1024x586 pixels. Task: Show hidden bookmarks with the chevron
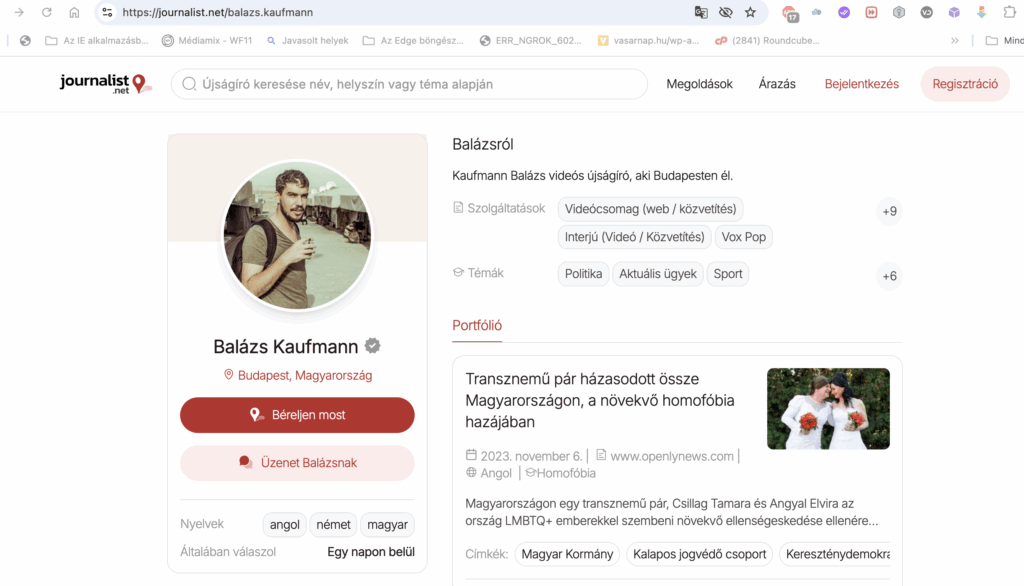(955, 41)
